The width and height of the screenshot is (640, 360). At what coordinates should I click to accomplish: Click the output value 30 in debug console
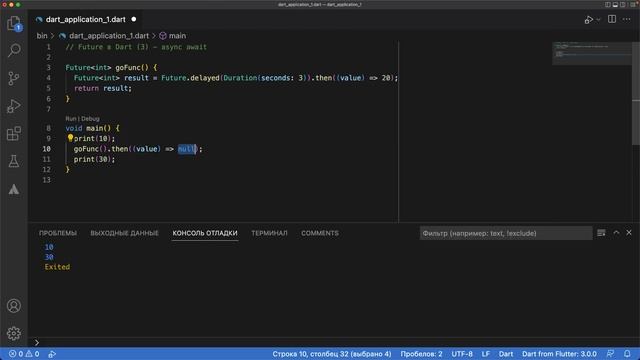click(x=49, y=257)
